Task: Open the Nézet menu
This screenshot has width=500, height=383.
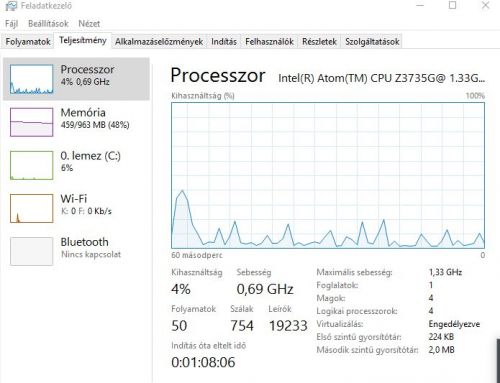Action: (x=89, y=24)
